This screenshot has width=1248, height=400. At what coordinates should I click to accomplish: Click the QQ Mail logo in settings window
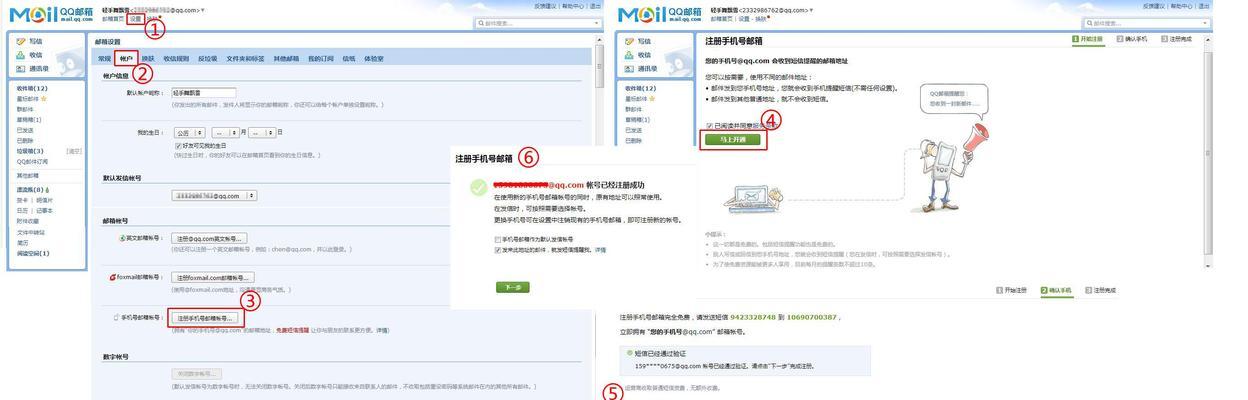click(49, 13)
